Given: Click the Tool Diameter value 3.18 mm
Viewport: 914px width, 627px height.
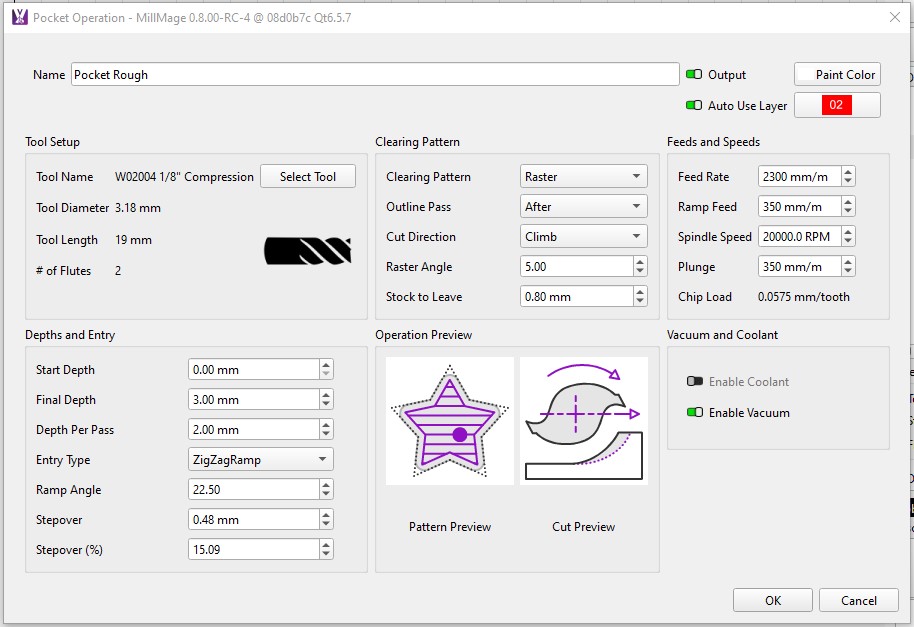Looking at the screenshot, I should [138, 207].
